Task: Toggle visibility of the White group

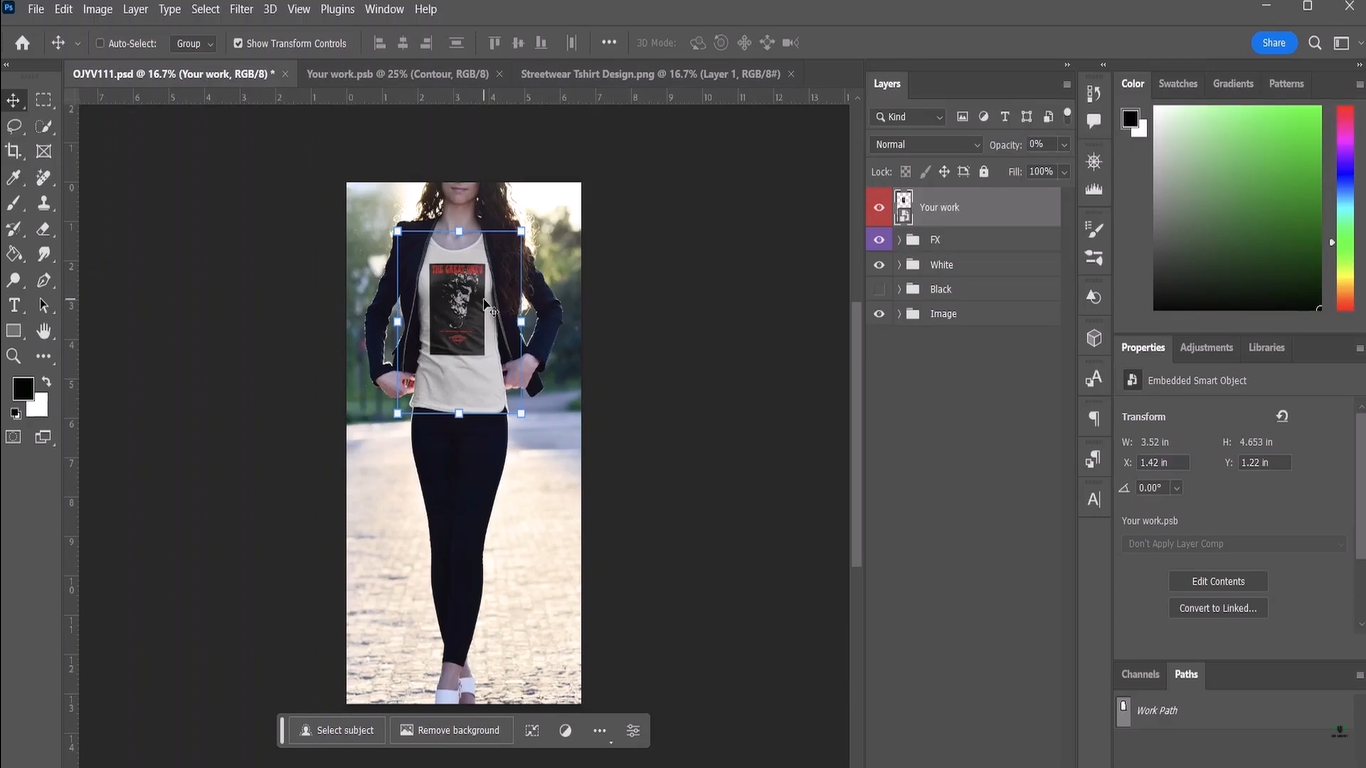Action: coord(878,264)
